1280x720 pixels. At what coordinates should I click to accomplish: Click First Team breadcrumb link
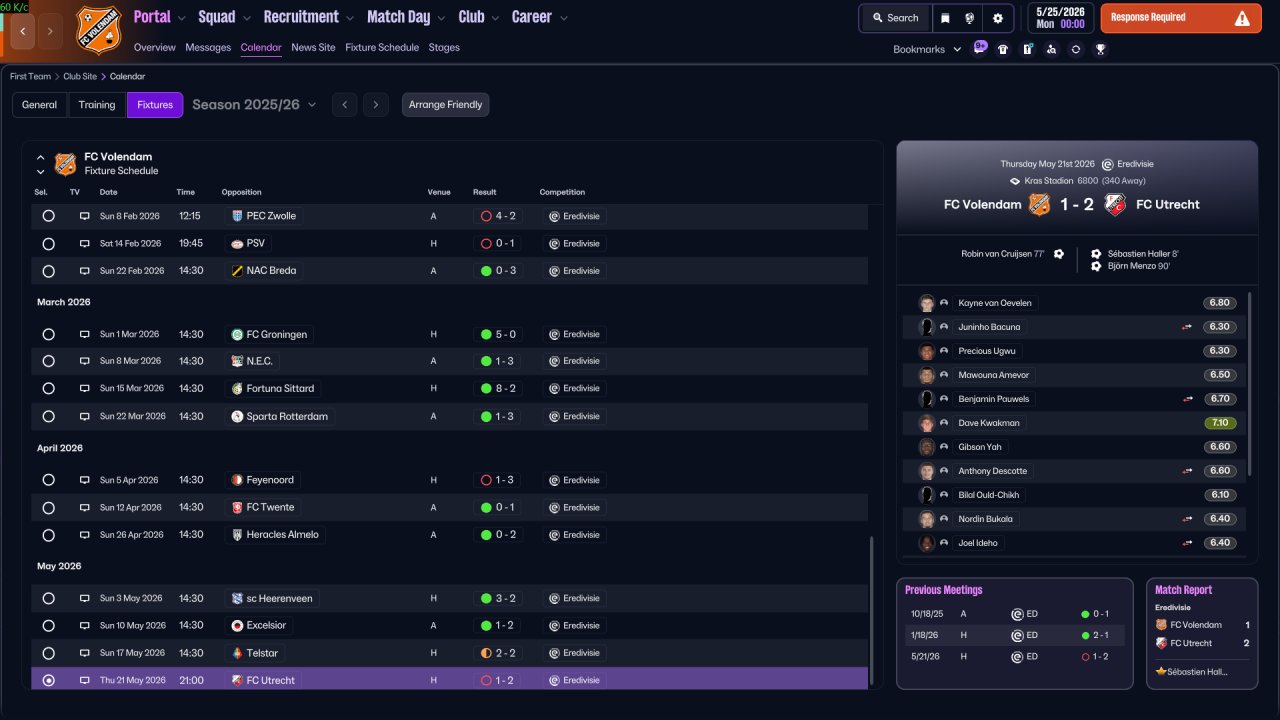pos(30,76)
